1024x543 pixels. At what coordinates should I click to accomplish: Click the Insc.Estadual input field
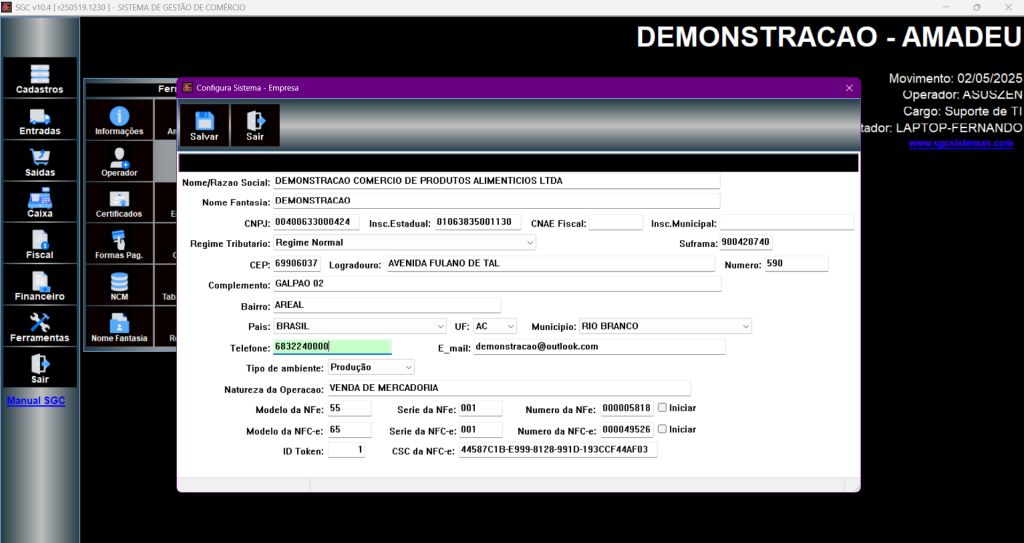click(478, 222)
